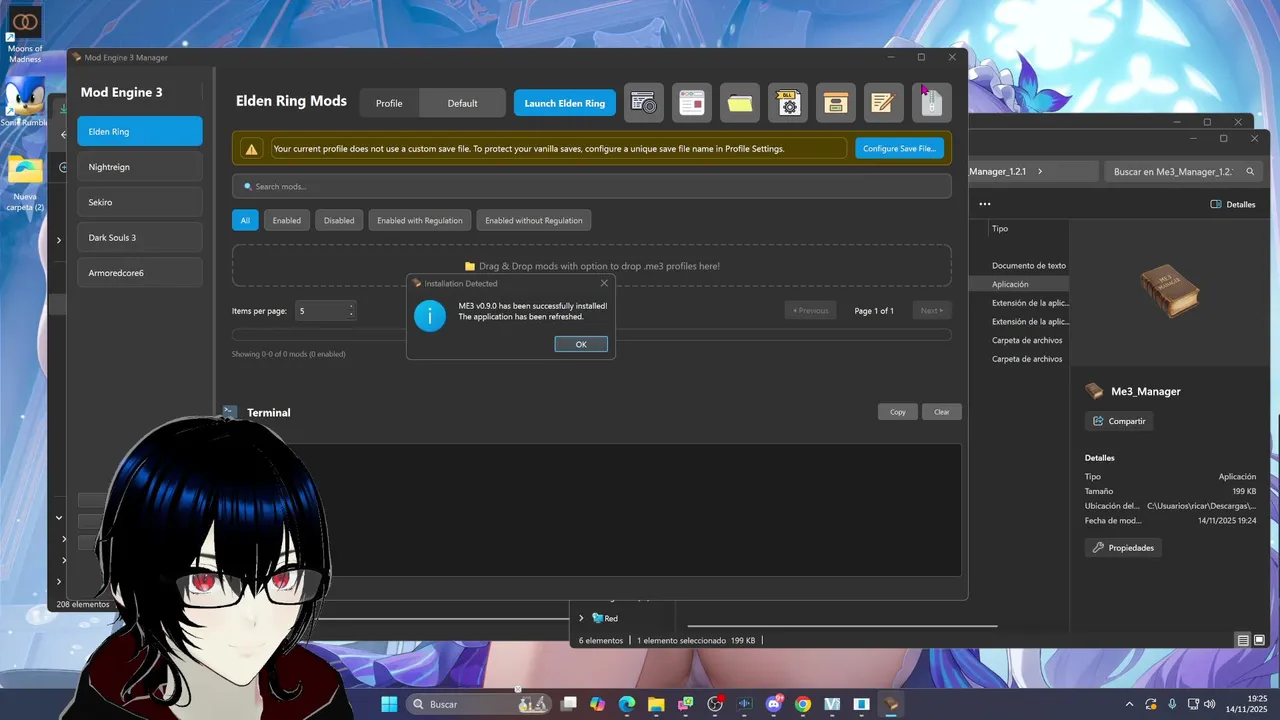The height and width of the screenshot is (720, 1280).
Task: Open Nueva carpeta (2) desktop folder
Action: tap(25, 182)
